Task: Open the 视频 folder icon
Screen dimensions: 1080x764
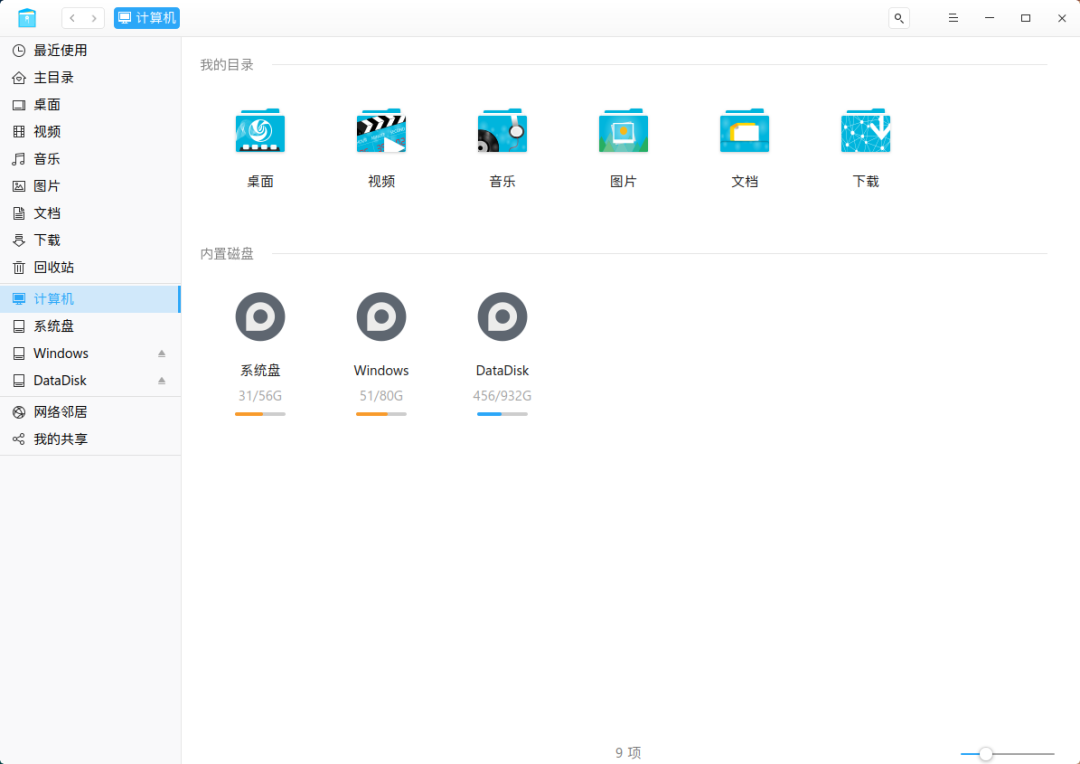Action: point(381,130)
